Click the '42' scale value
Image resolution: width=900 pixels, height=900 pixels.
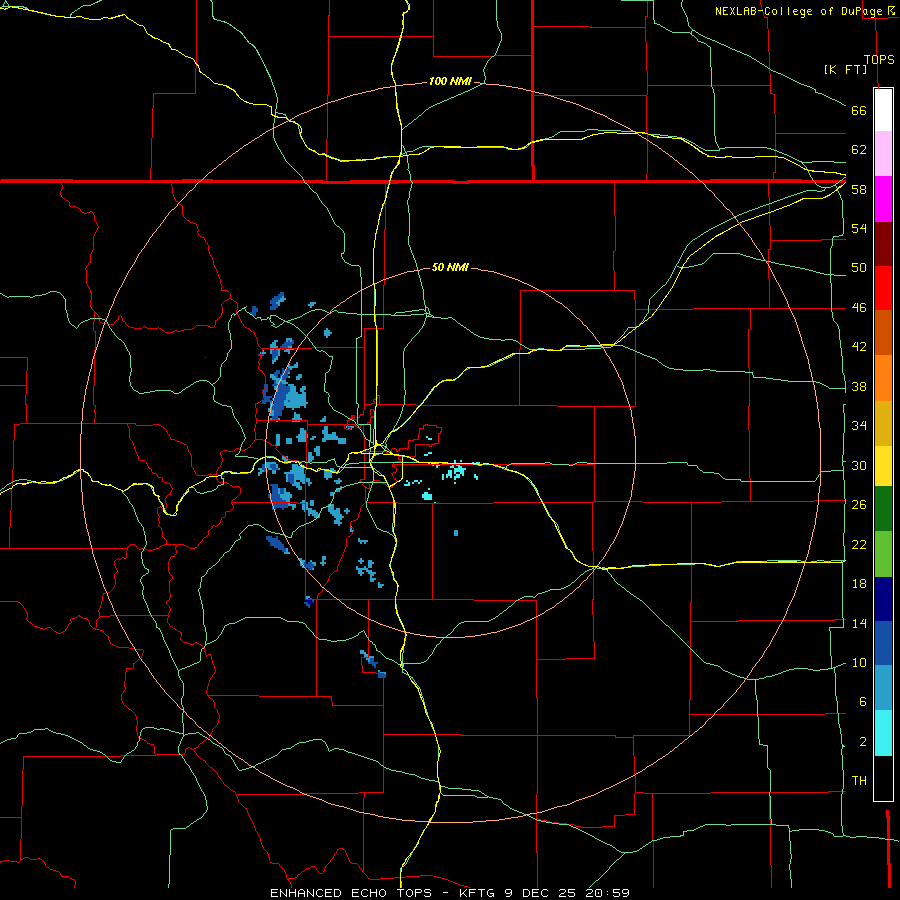tap(859, 347)
